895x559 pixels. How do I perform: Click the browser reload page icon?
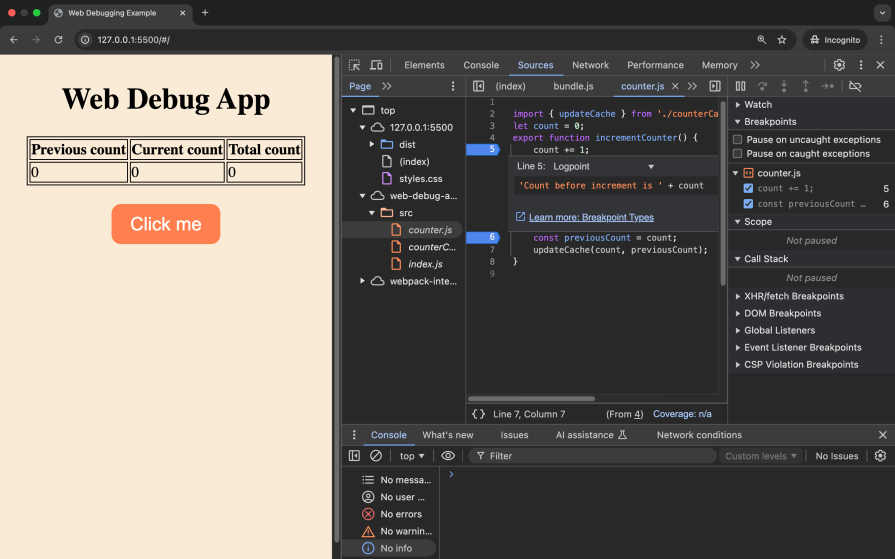coord(59,40)
